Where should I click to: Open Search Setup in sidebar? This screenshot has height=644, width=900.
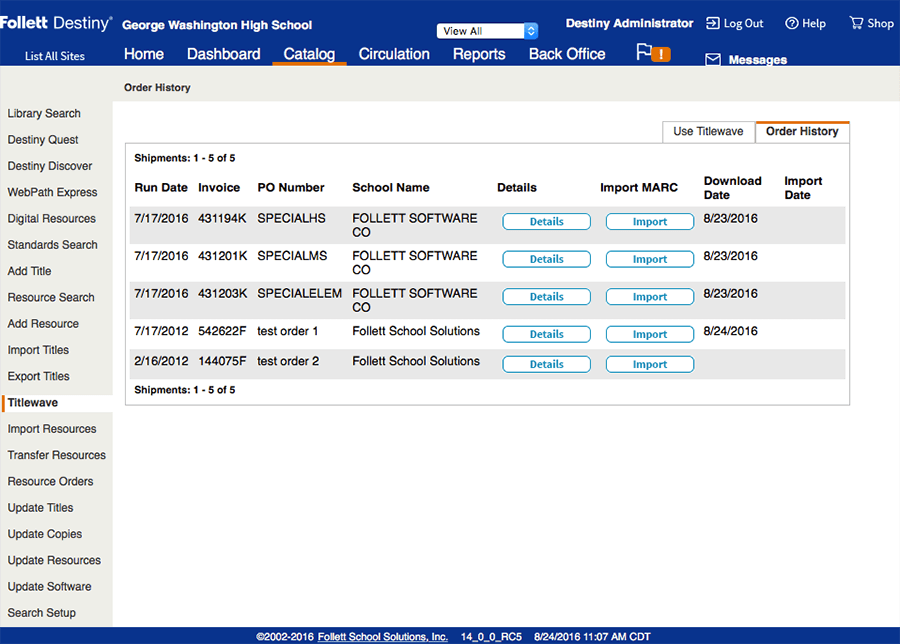(x=41, y=613)
